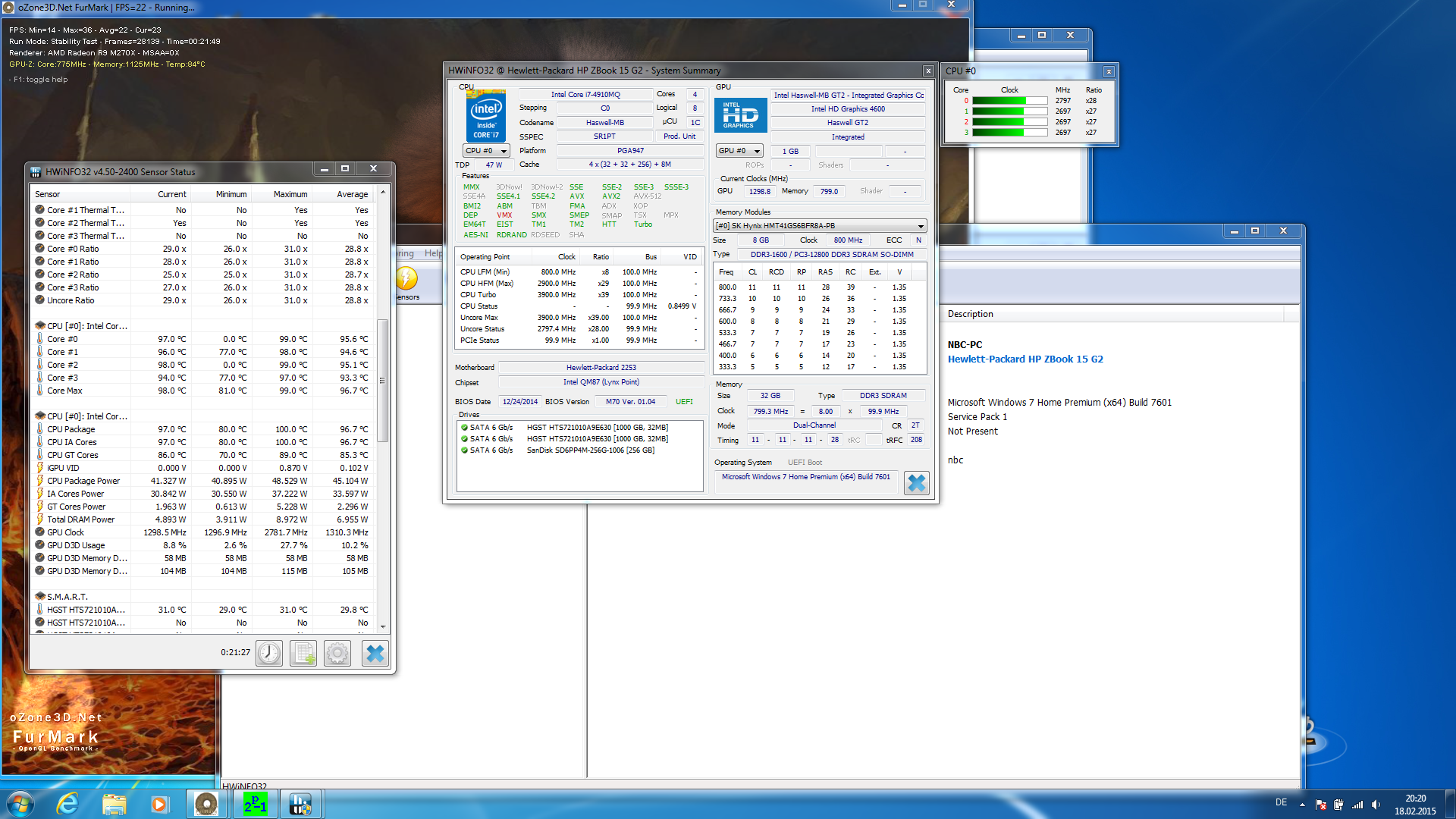
Task: Click the Windows Start orb
Action: [20, 804]
